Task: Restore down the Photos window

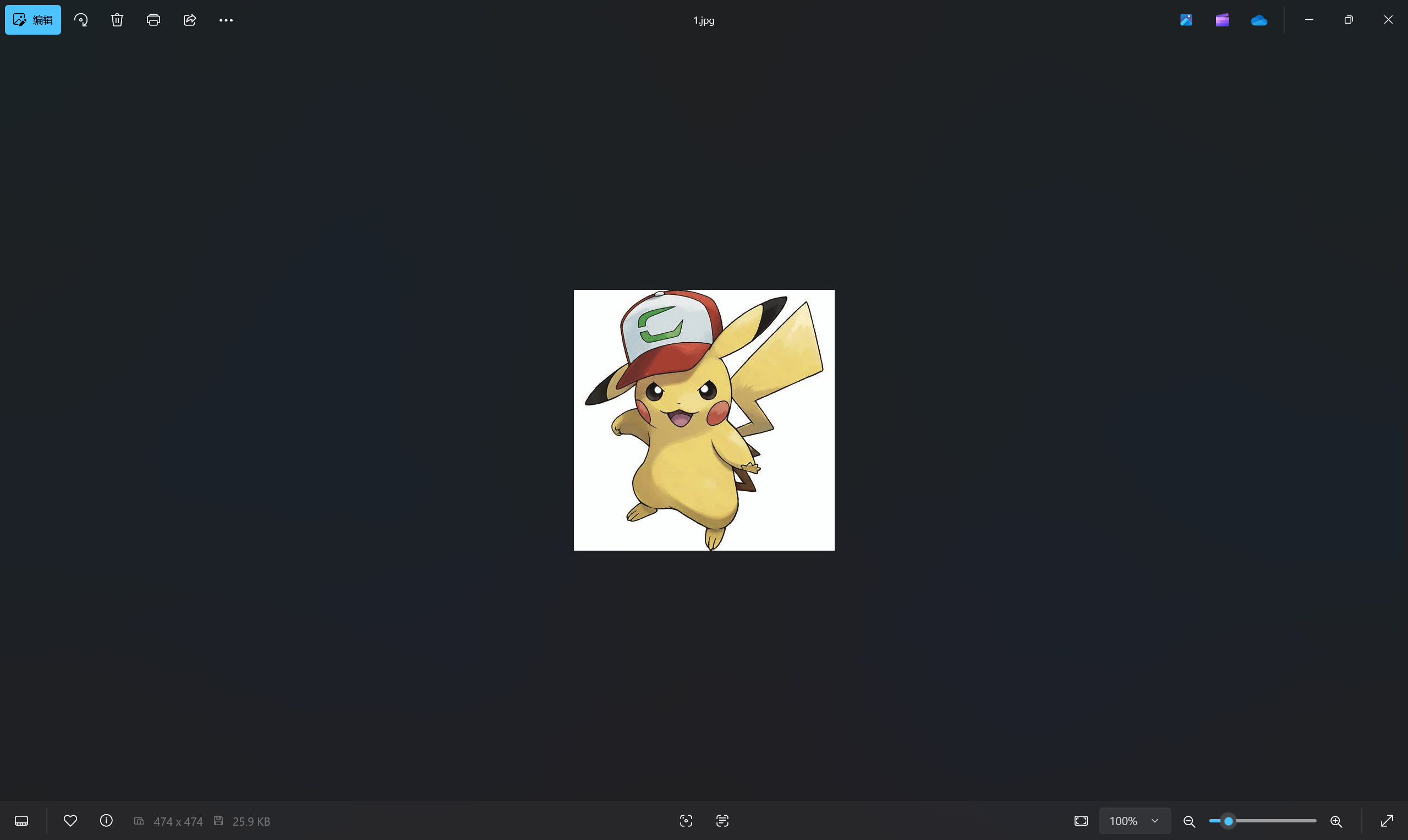Action: (1349, 20)
